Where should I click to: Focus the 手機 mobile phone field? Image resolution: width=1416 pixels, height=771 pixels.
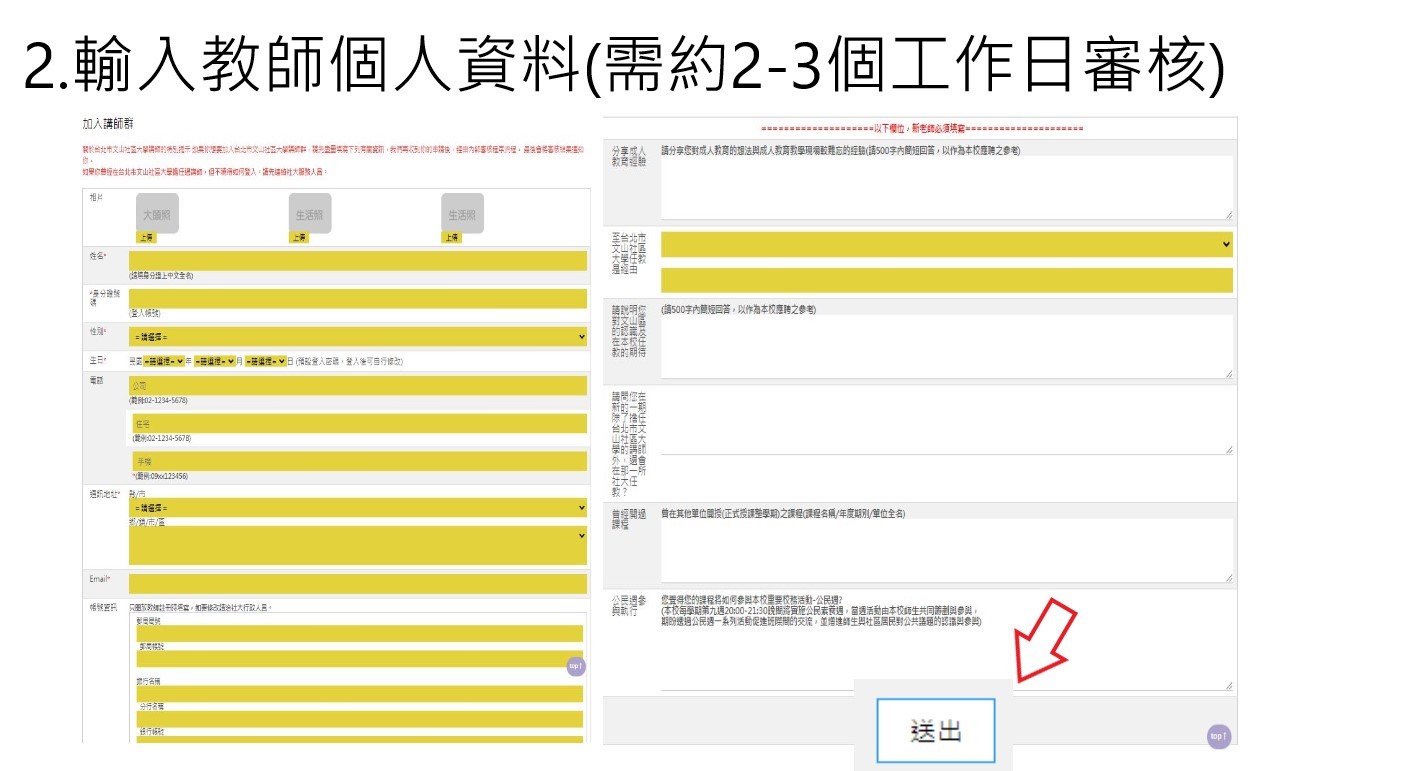point(360,461)
